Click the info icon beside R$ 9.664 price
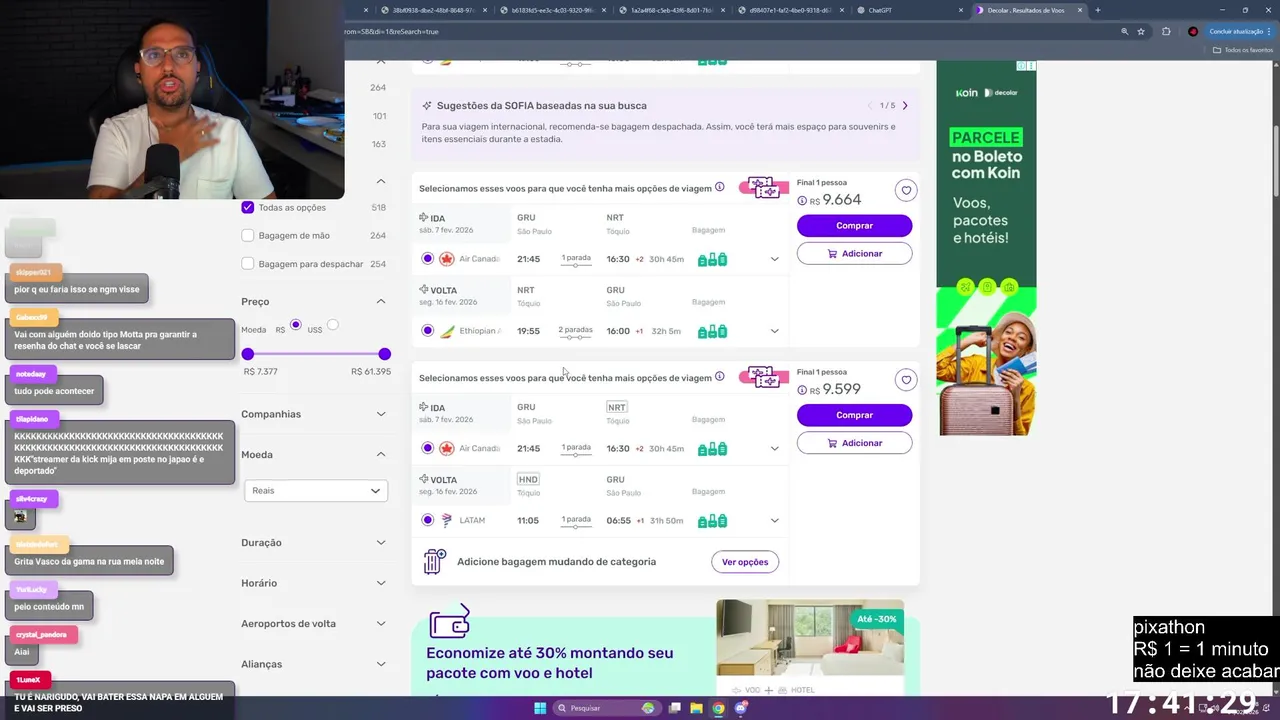This screenshot has height=720, width=1280. pyautogui.click(x=802, y=201)
